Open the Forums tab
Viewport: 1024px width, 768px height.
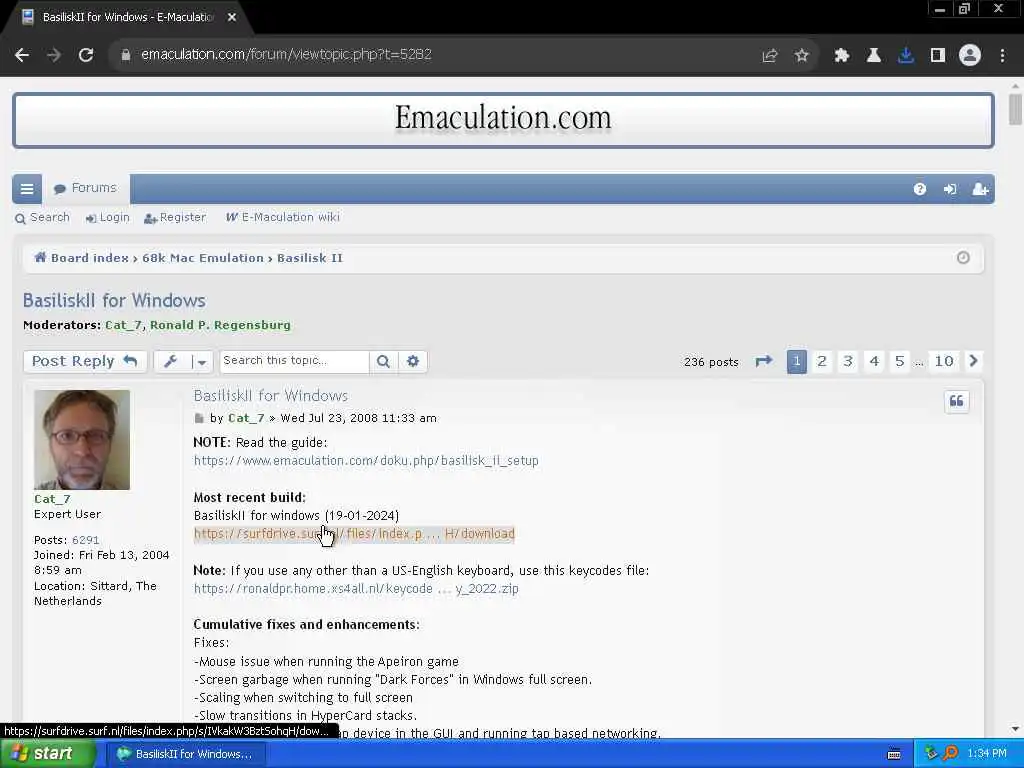[x=86, y=188]
